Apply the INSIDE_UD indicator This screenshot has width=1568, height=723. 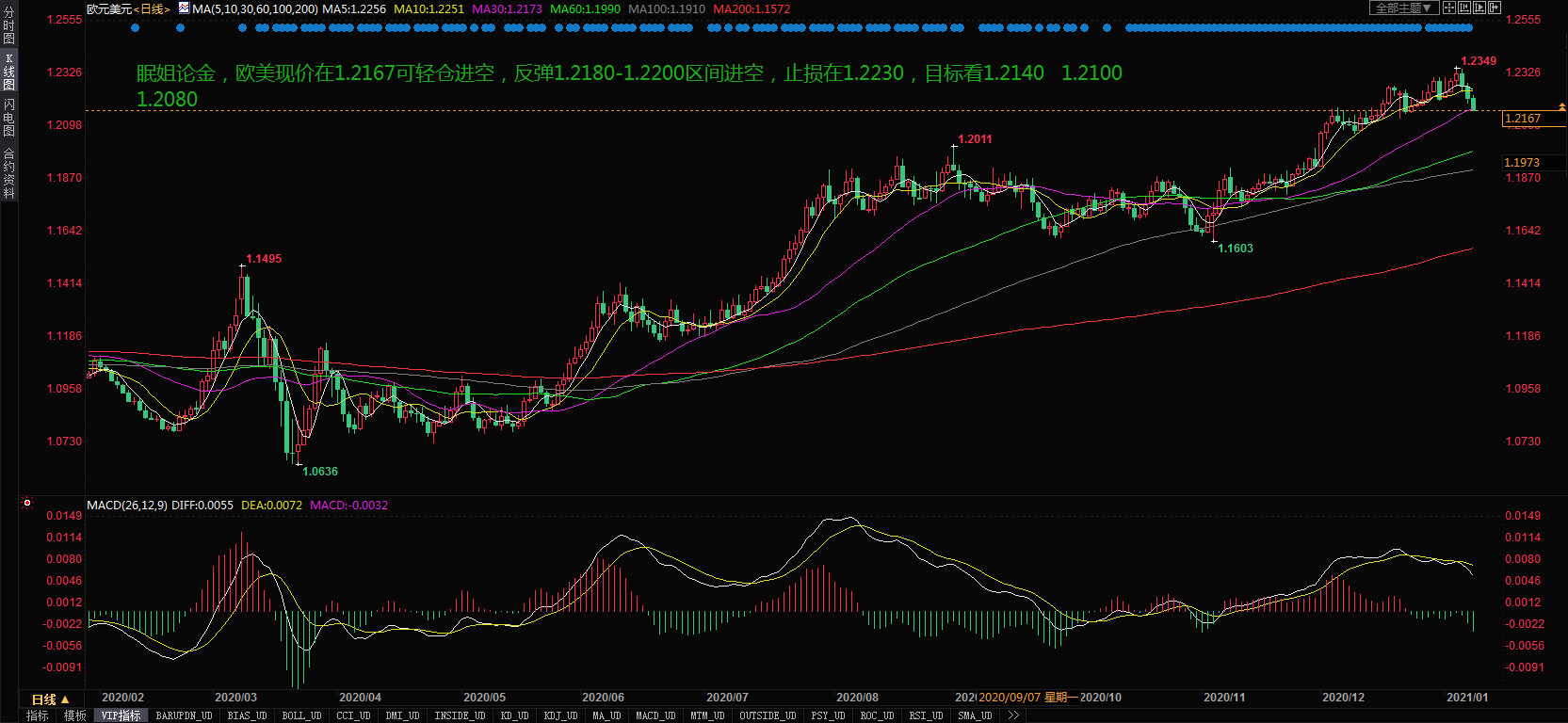click(460, 715)
